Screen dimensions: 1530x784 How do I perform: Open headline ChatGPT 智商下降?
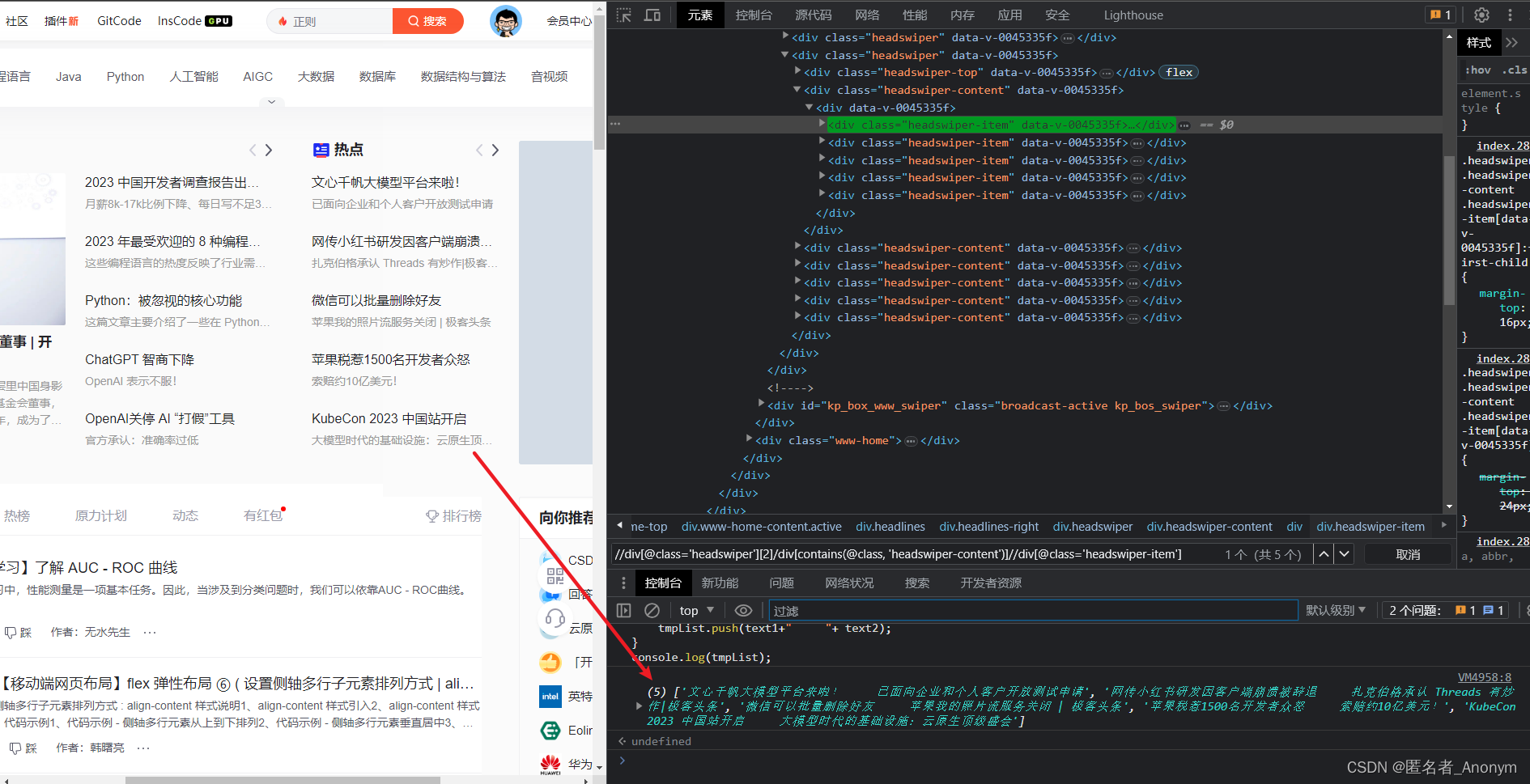(139, 359)
